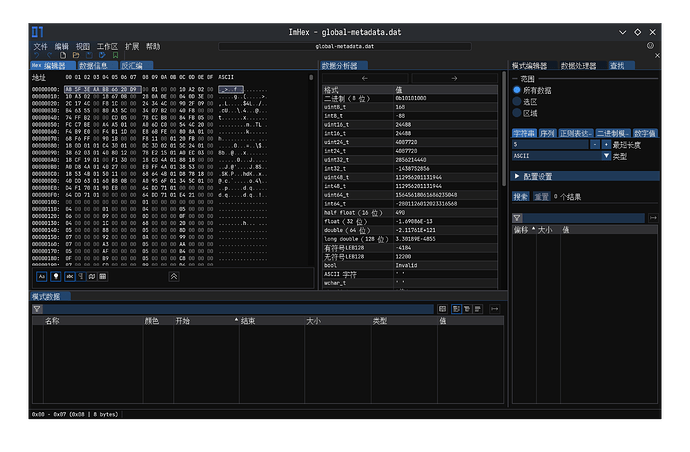The image size is (690, 452).
Task: Click the pattern data filter input field
Action: (238, 309)
